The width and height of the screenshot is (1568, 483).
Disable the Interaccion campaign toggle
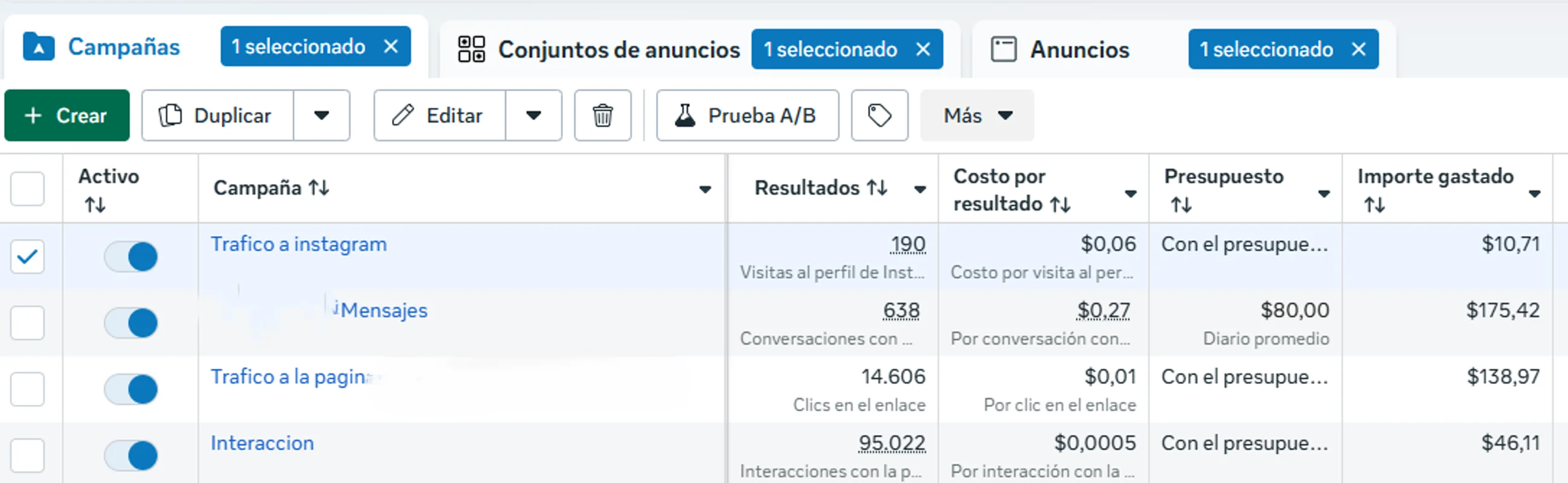[130, 455]
